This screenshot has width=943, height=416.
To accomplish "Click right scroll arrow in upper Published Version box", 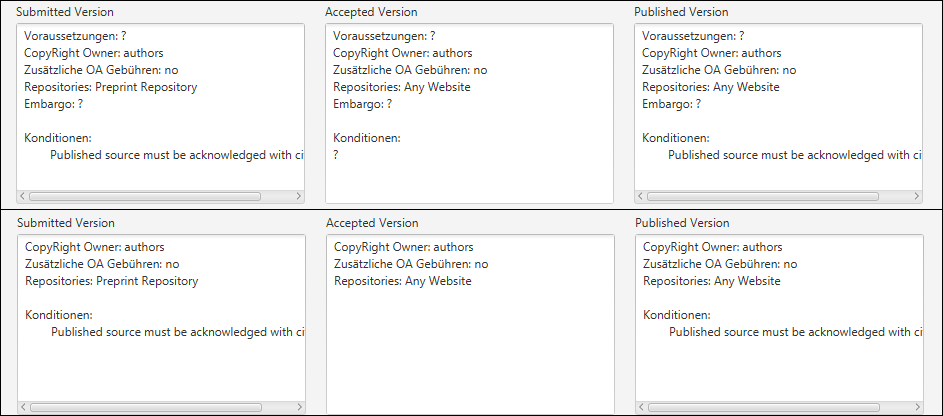I will [916, 197].
